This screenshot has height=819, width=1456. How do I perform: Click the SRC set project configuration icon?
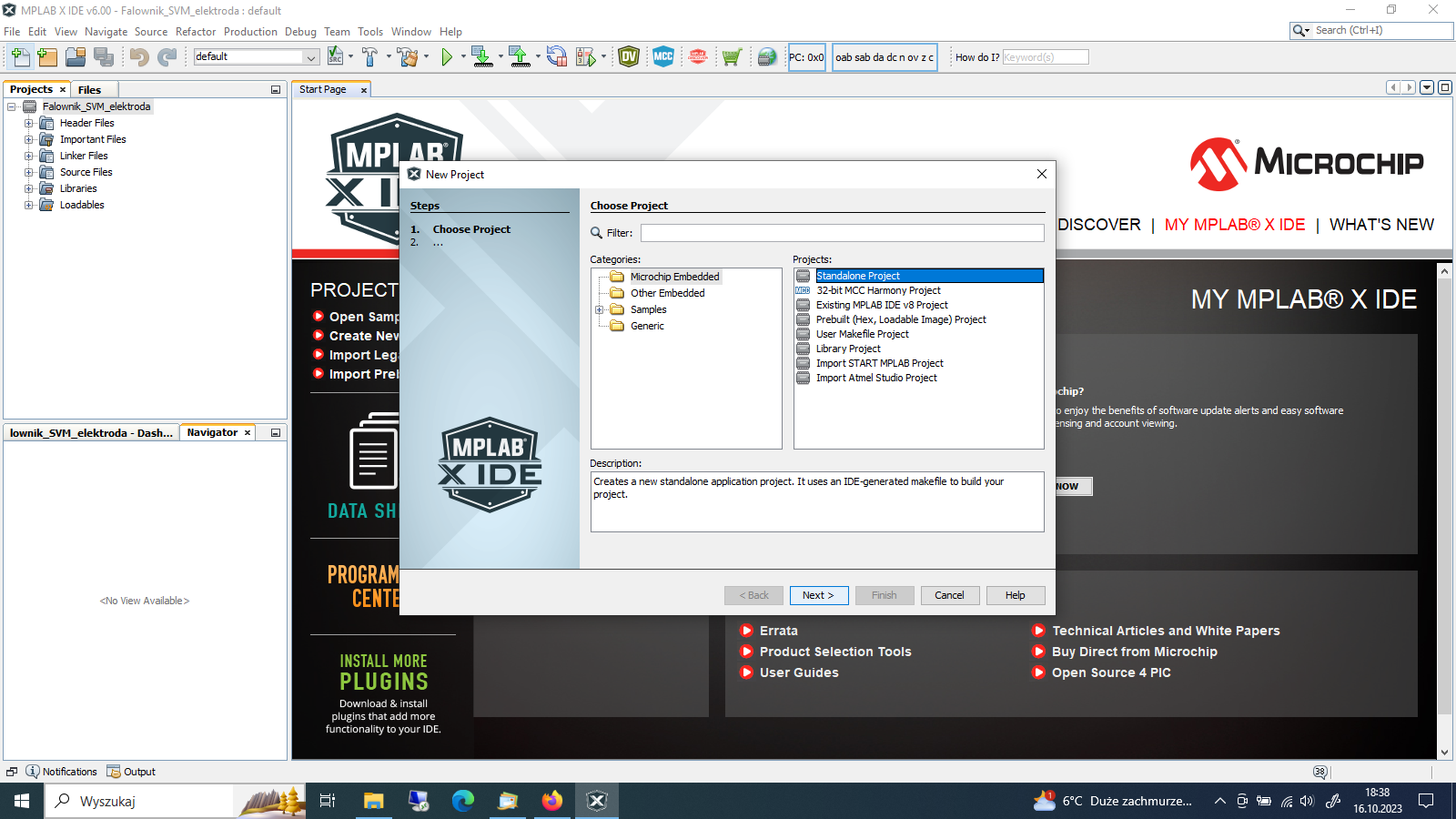click(x=336, y=56)
